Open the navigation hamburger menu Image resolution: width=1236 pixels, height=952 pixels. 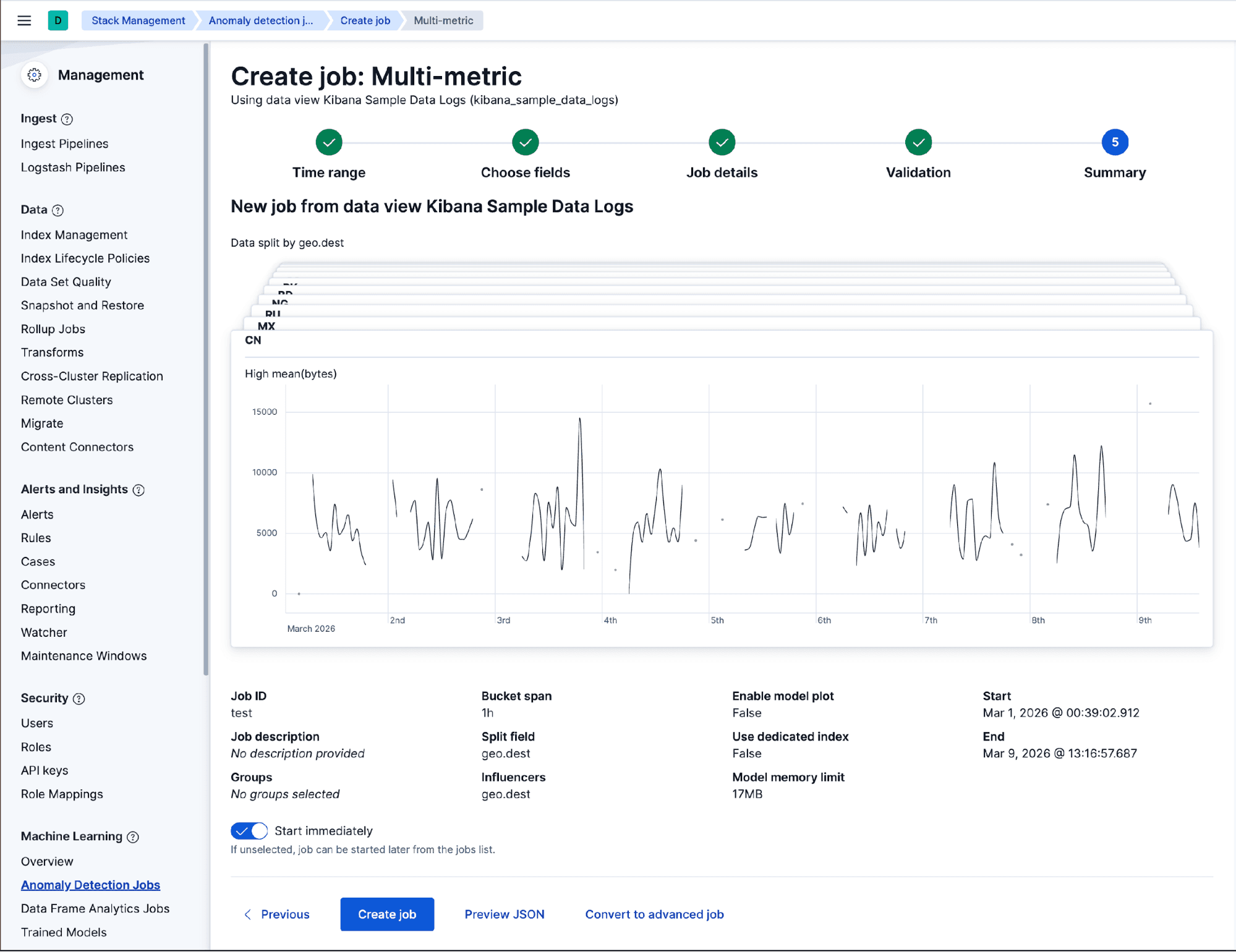(x=23, y=20)
